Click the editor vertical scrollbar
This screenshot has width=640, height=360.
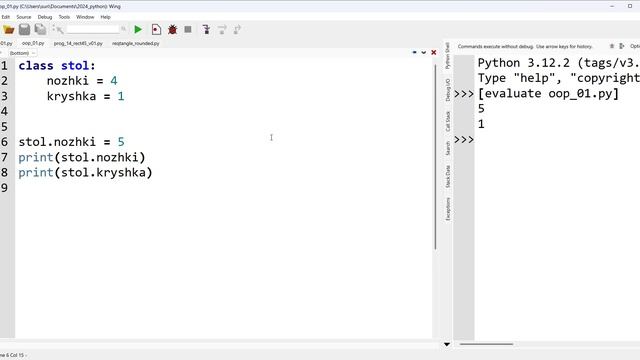pos(435,157)
